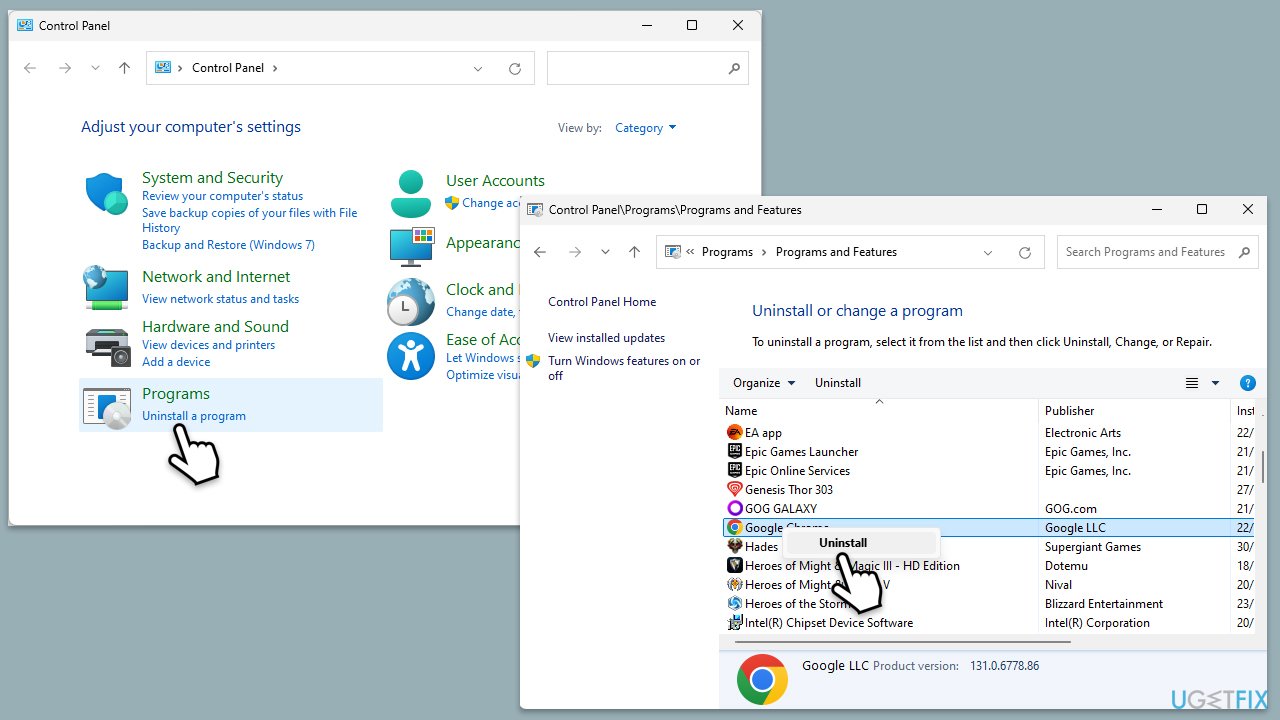Click Save backup copies with File History
Image resolution: width=1280 pixels, height=720 pixels.
pyautogui.click(x=250, y=220)
